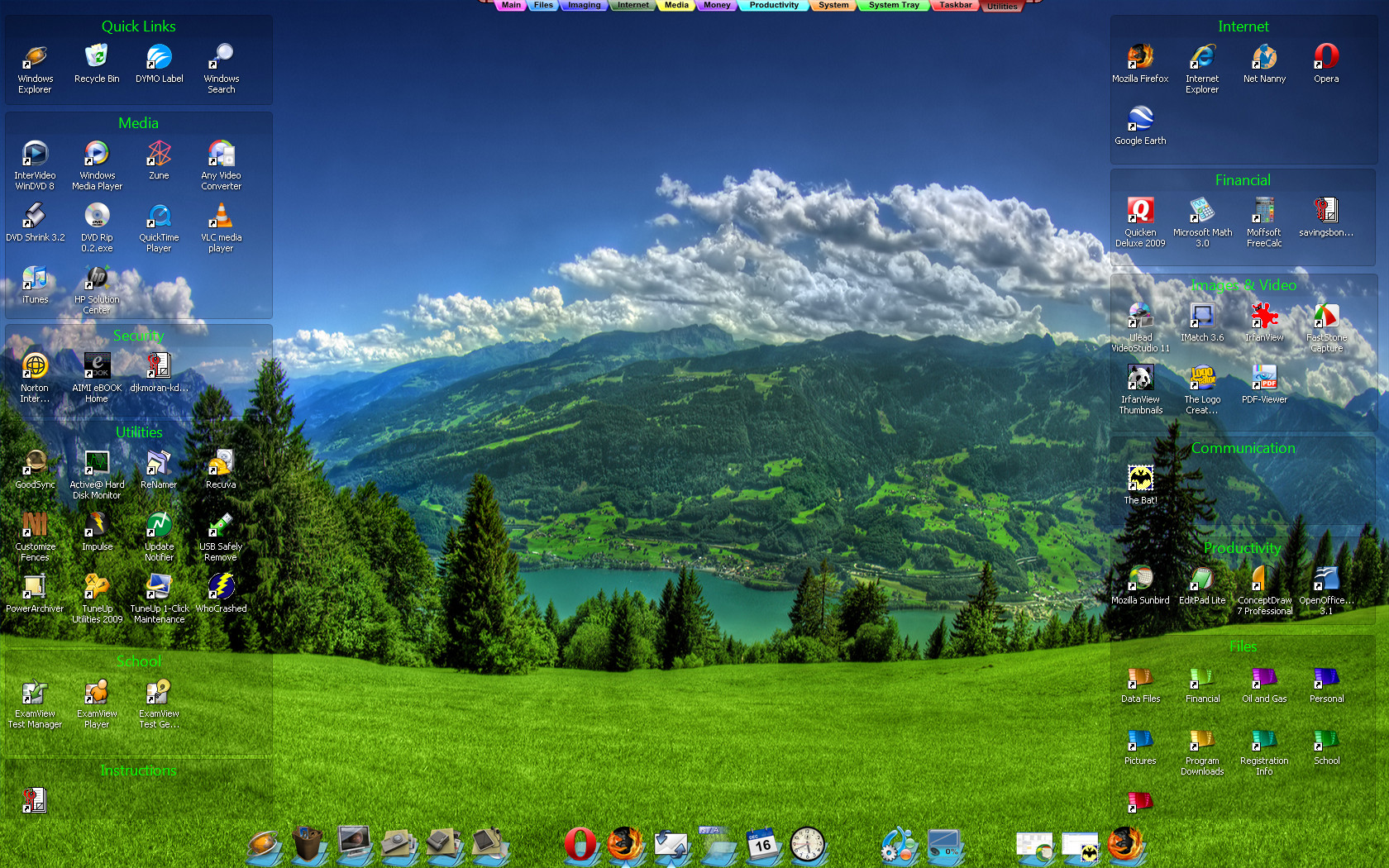Click the calendar icon in the dock

(763, 845)
